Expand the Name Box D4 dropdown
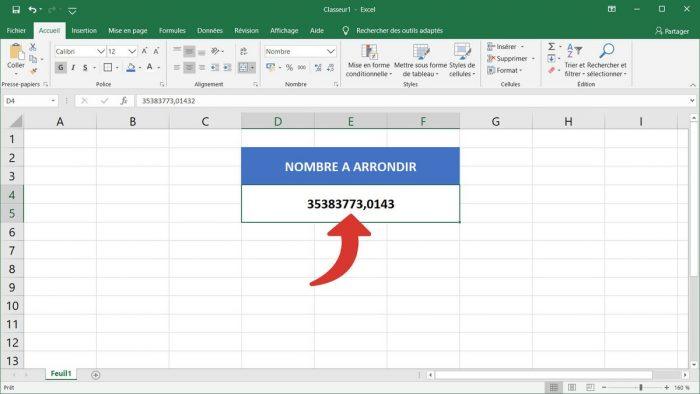This screenshot has width=700, height=394. [x=53, y=101]
